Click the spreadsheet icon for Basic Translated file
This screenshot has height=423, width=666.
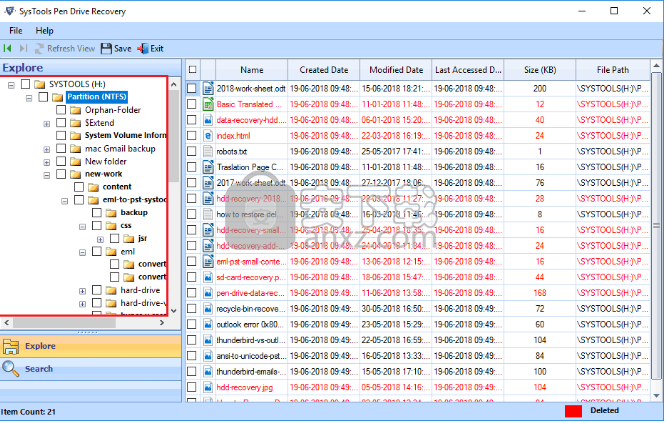[208, 104]
